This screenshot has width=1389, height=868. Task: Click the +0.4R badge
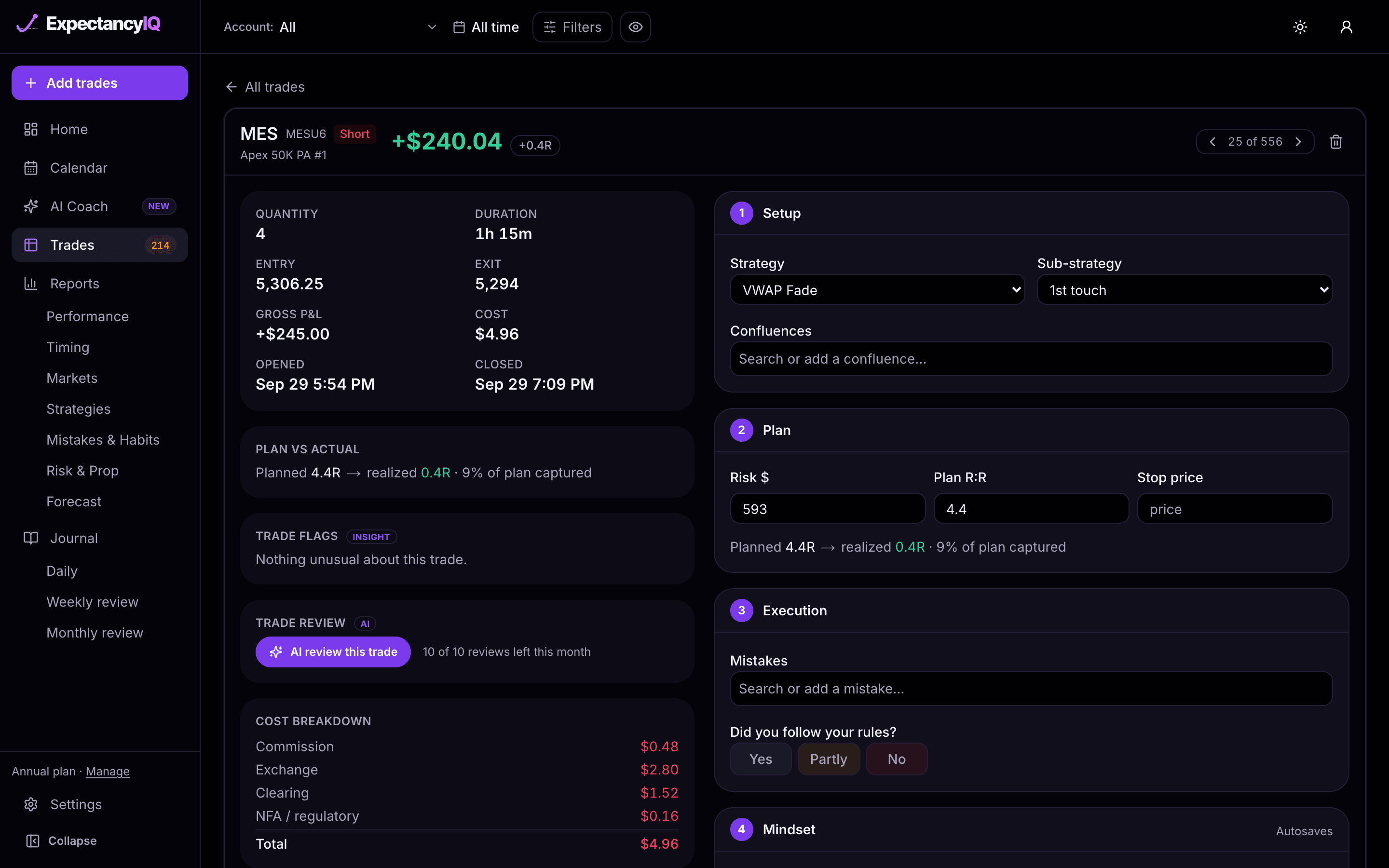point(535,145)
